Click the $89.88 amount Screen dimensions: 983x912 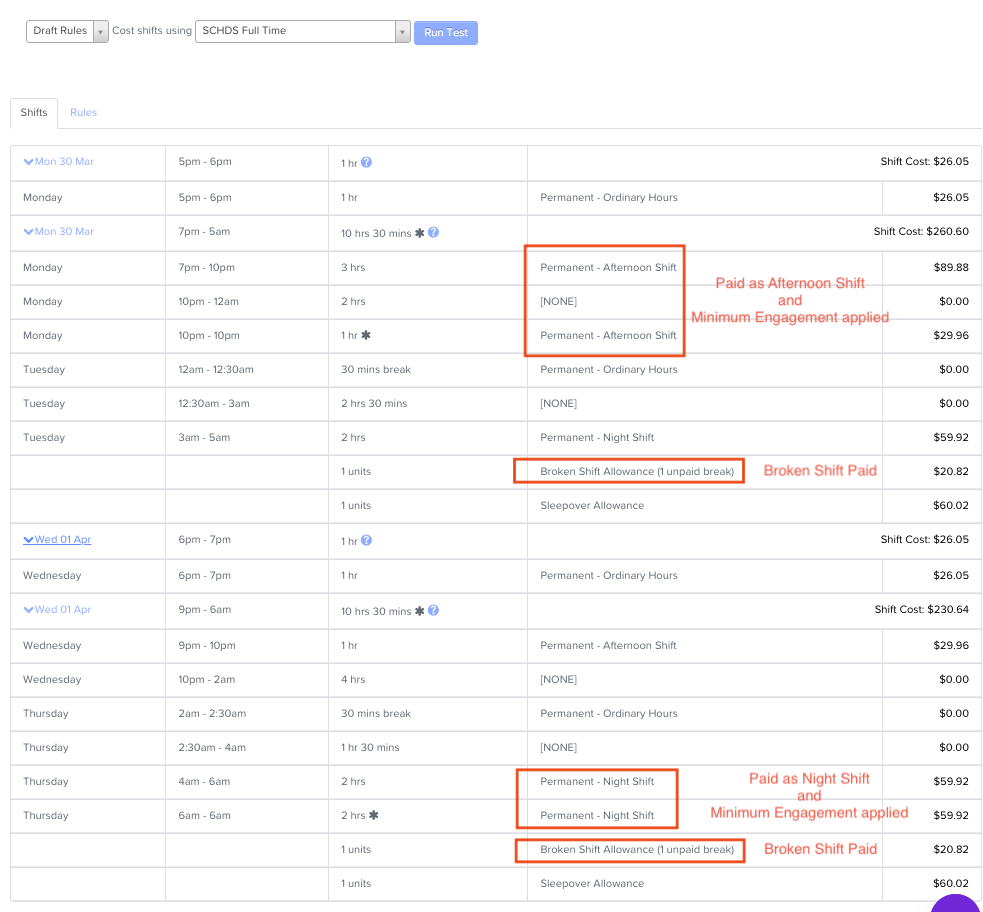(951, 268)
